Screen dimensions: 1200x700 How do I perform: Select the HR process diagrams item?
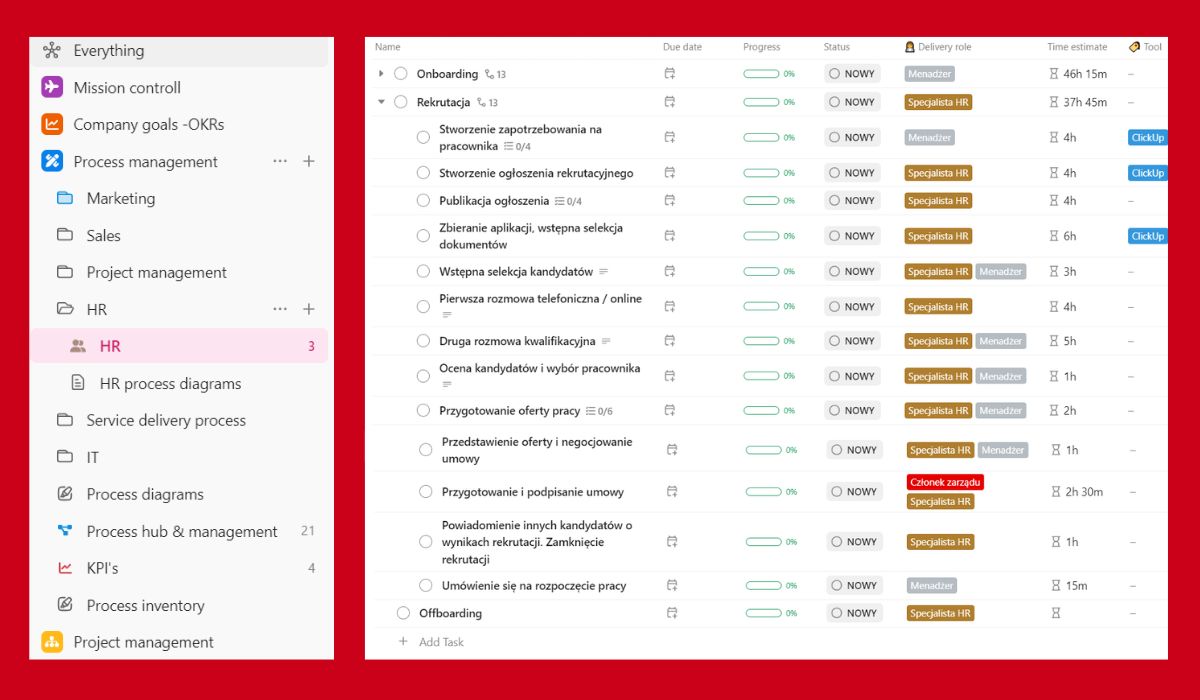[170, 384]
